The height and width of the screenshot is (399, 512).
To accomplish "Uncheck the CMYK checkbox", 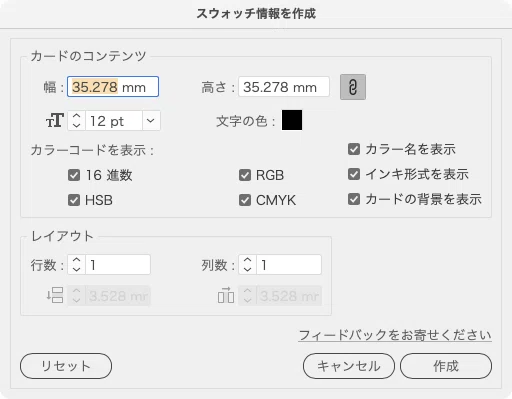I will click(x=245, y=200).
